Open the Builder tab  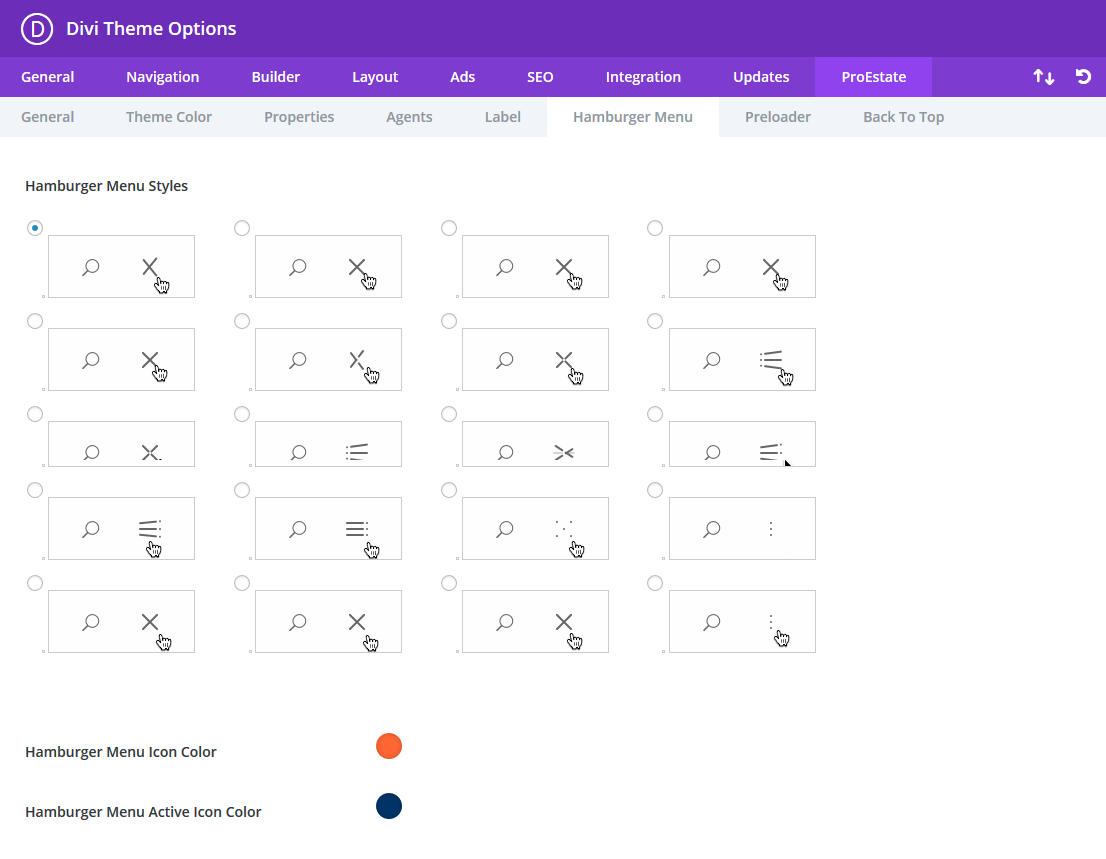(276, 77)
